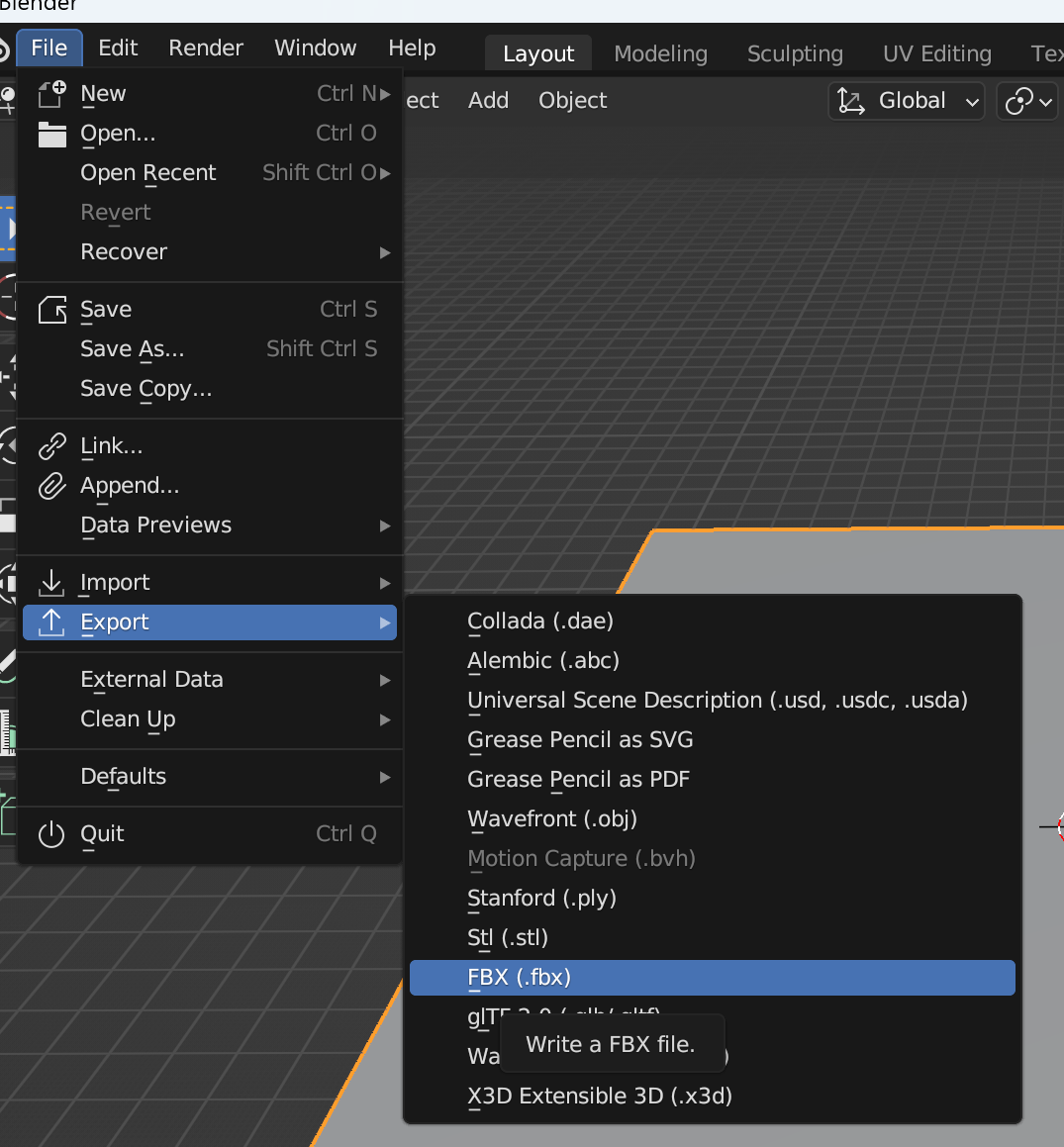Expand the Clean Up submenu

210,719
